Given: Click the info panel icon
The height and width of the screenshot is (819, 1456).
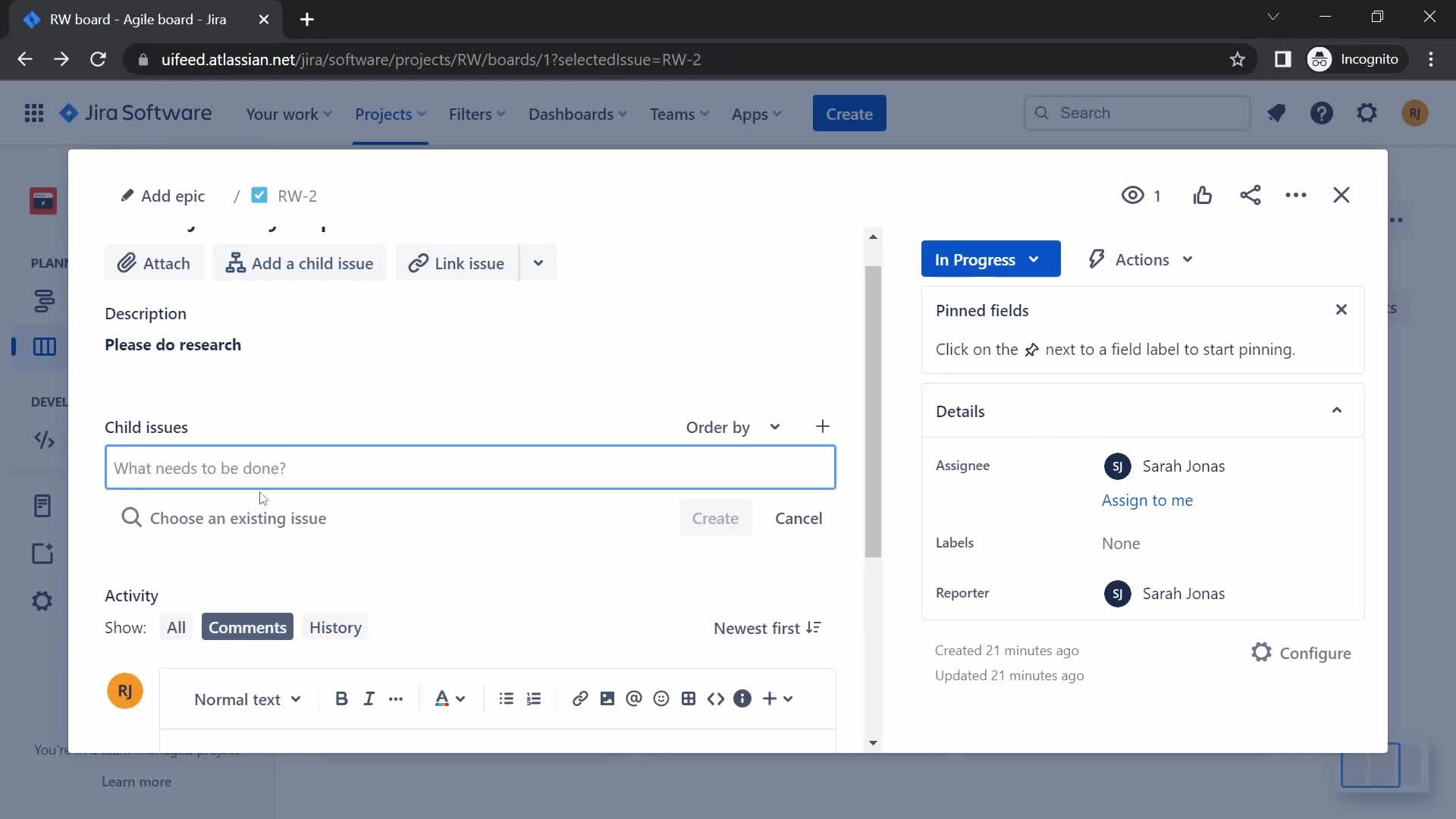Looking at the screenshot, I should coord(742,699).
